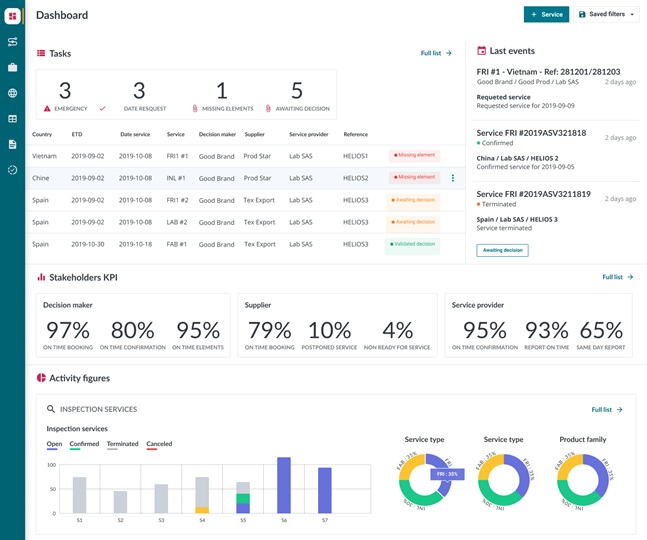The height and width of the screenshot is (540, 647).
Task: Click the Emergency warning triangle icon
Action: click(x=47, y=108)
